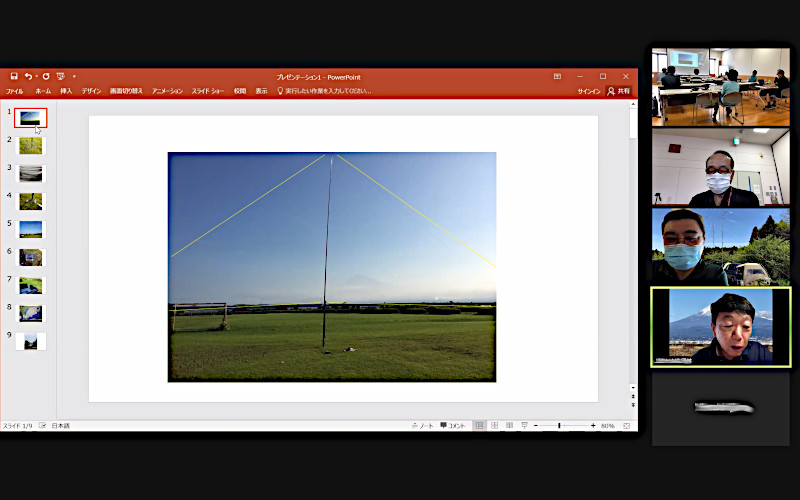This screenshot has height=500, width=800.
Task: Click the サインイン link
Action: 589,91
